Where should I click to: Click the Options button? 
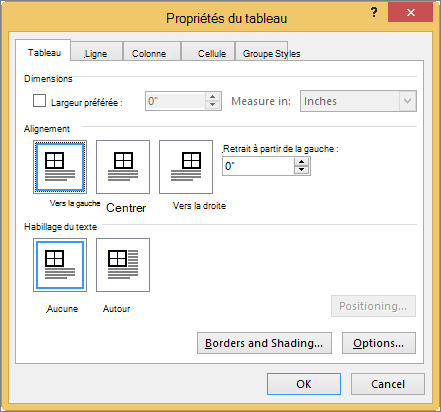pyautogui.click(x=379, y=343)
